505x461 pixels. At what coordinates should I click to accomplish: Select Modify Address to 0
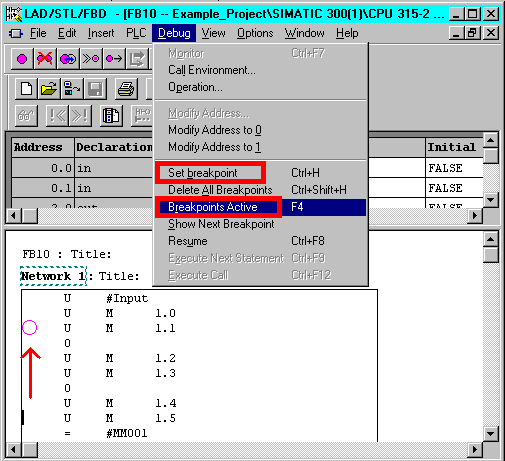[x=261, y=130]
